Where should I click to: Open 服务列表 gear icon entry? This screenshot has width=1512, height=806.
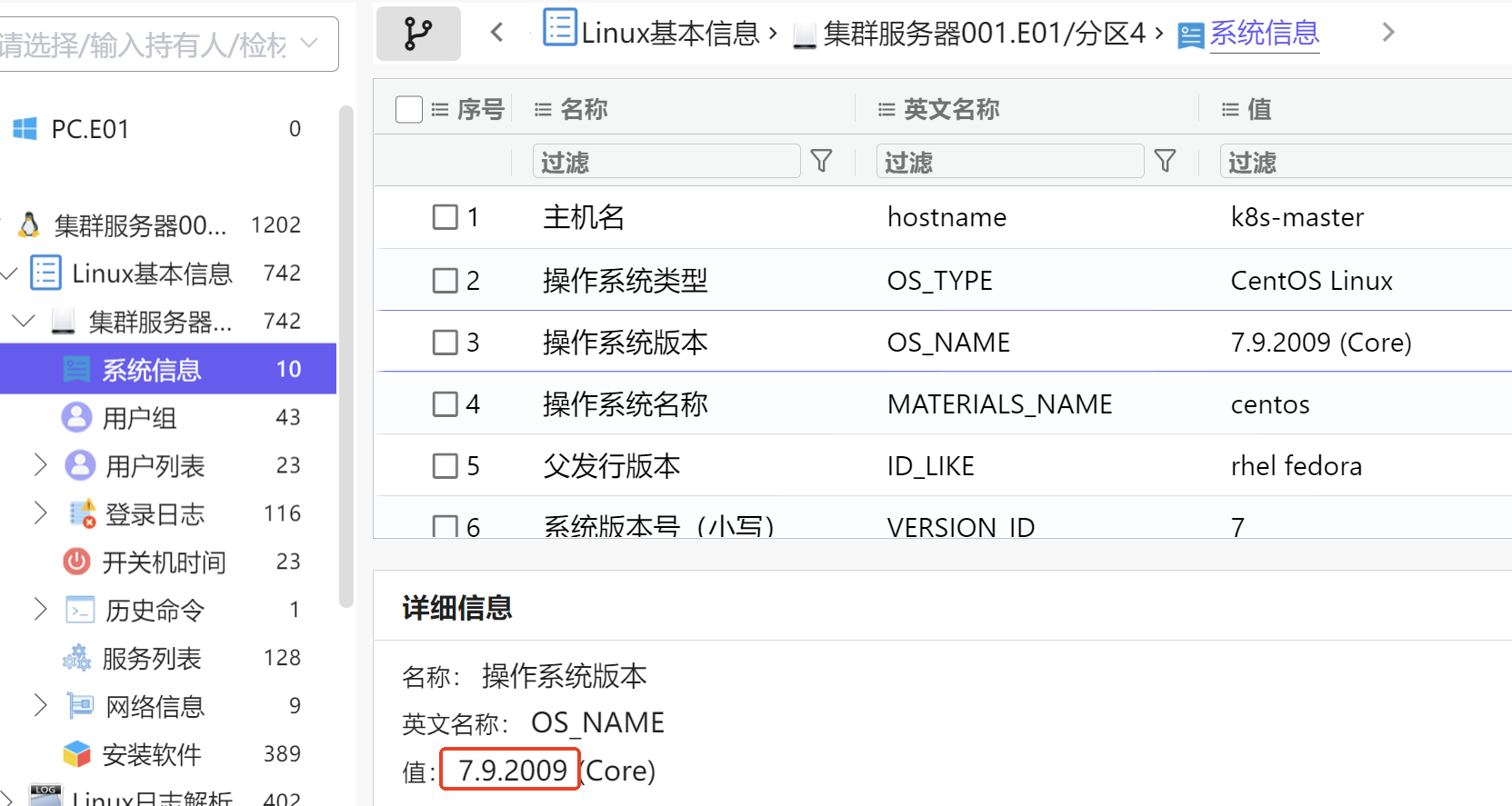click(x=76, y=658)
